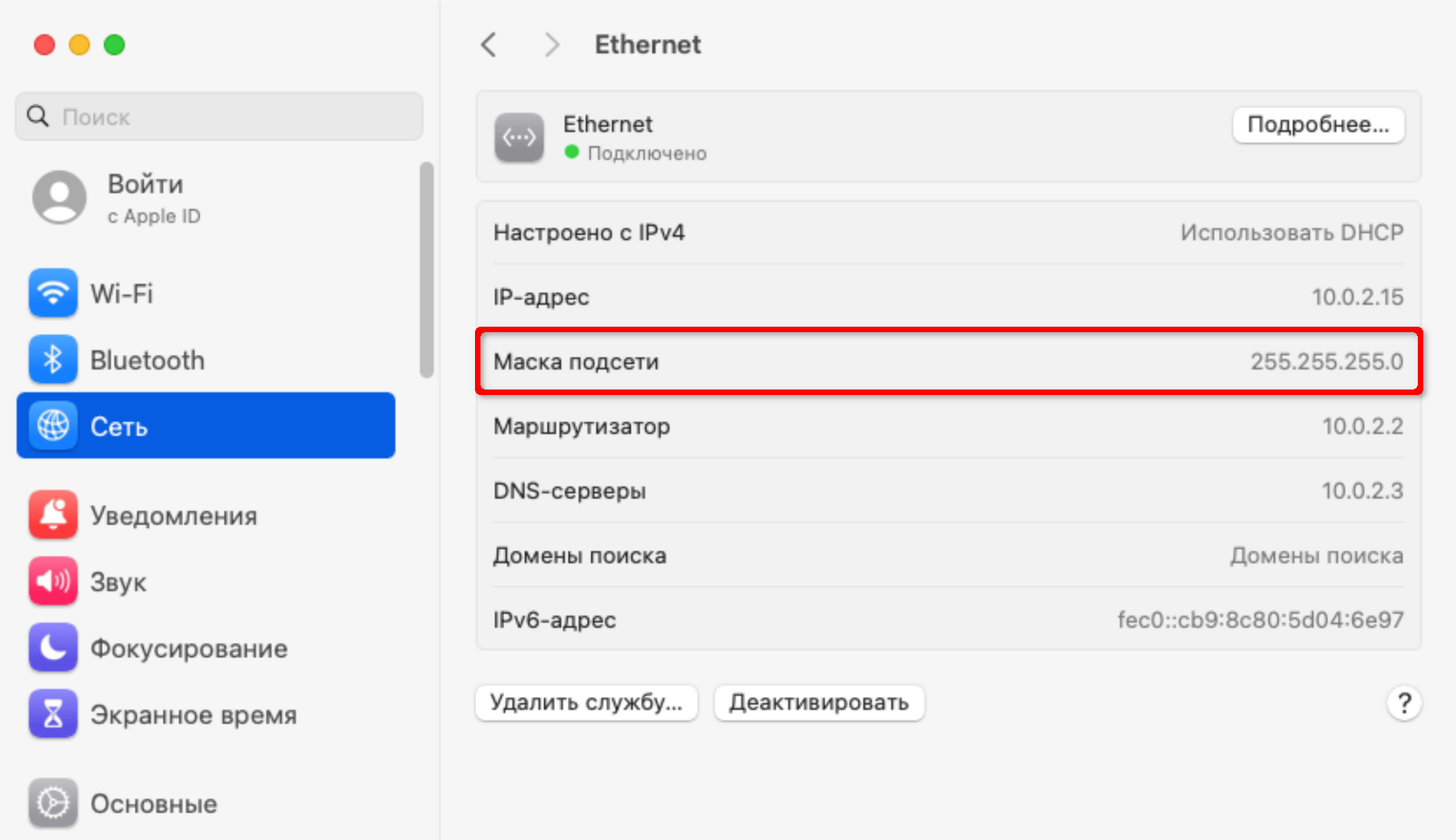
Task: Open Уведомления bell icon
Action: point(53,515)
